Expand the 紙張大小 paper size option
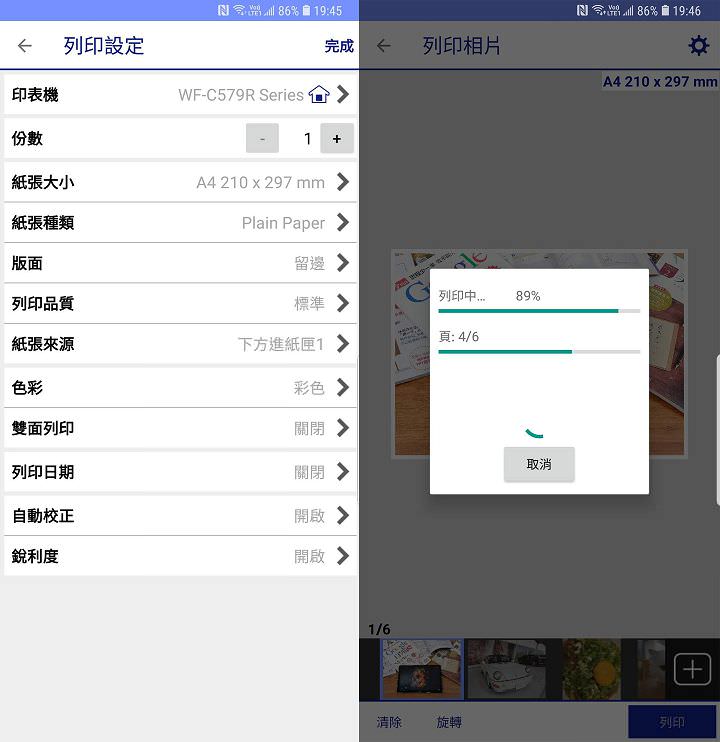The height and width of the screenshot is (742, 720). 343,182
